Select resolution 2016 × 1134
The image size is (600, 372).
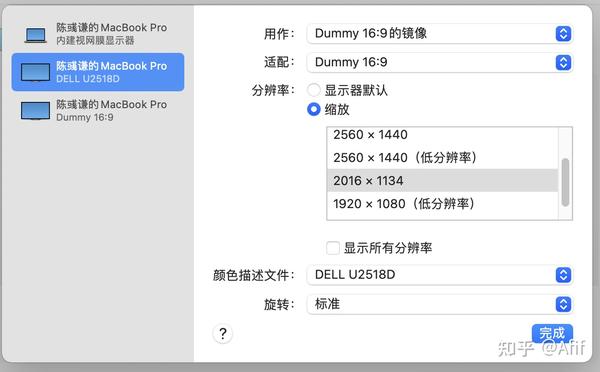pos(443,180)
